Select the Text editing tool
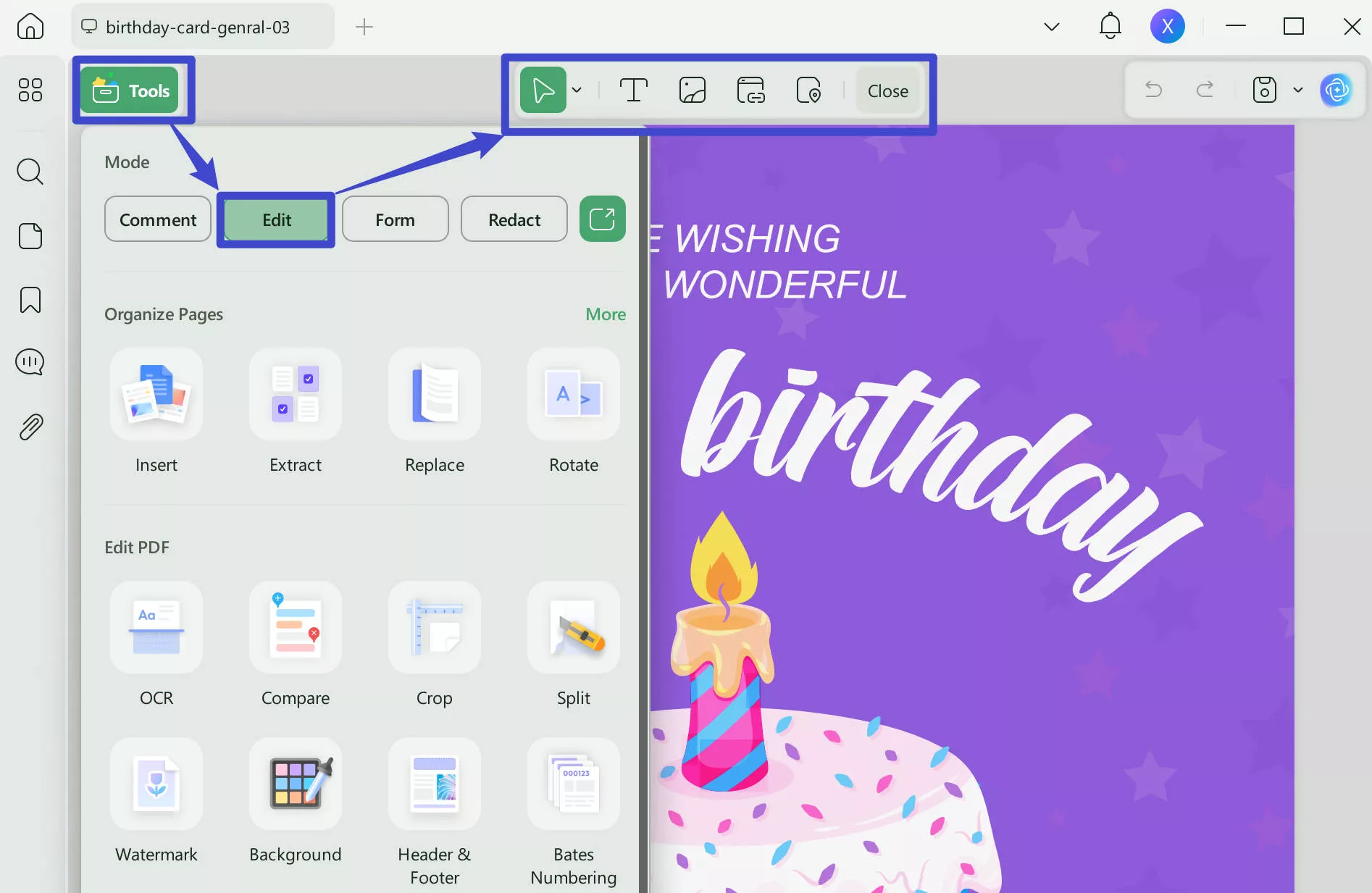Image resolution: width=1372 pixels, height=893 pixels. [632, 90]
